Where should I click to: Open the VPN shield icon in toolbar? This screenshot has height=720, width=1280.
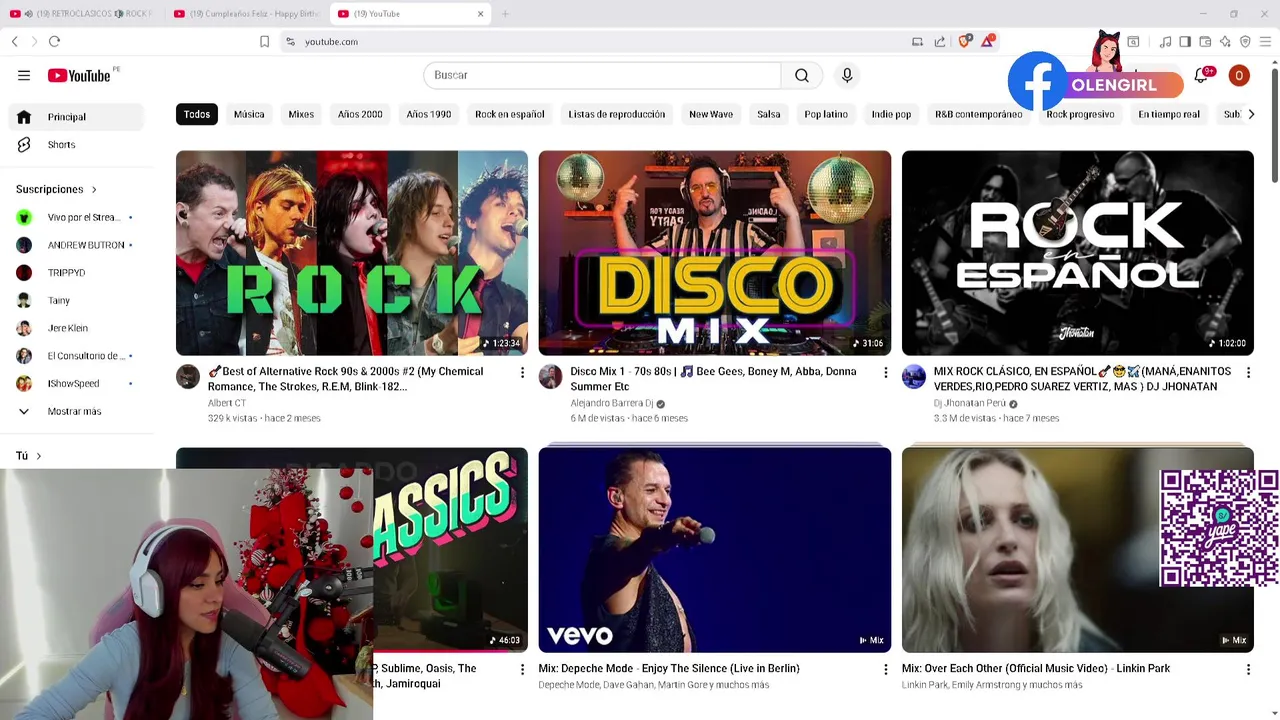pos(1245,41)
